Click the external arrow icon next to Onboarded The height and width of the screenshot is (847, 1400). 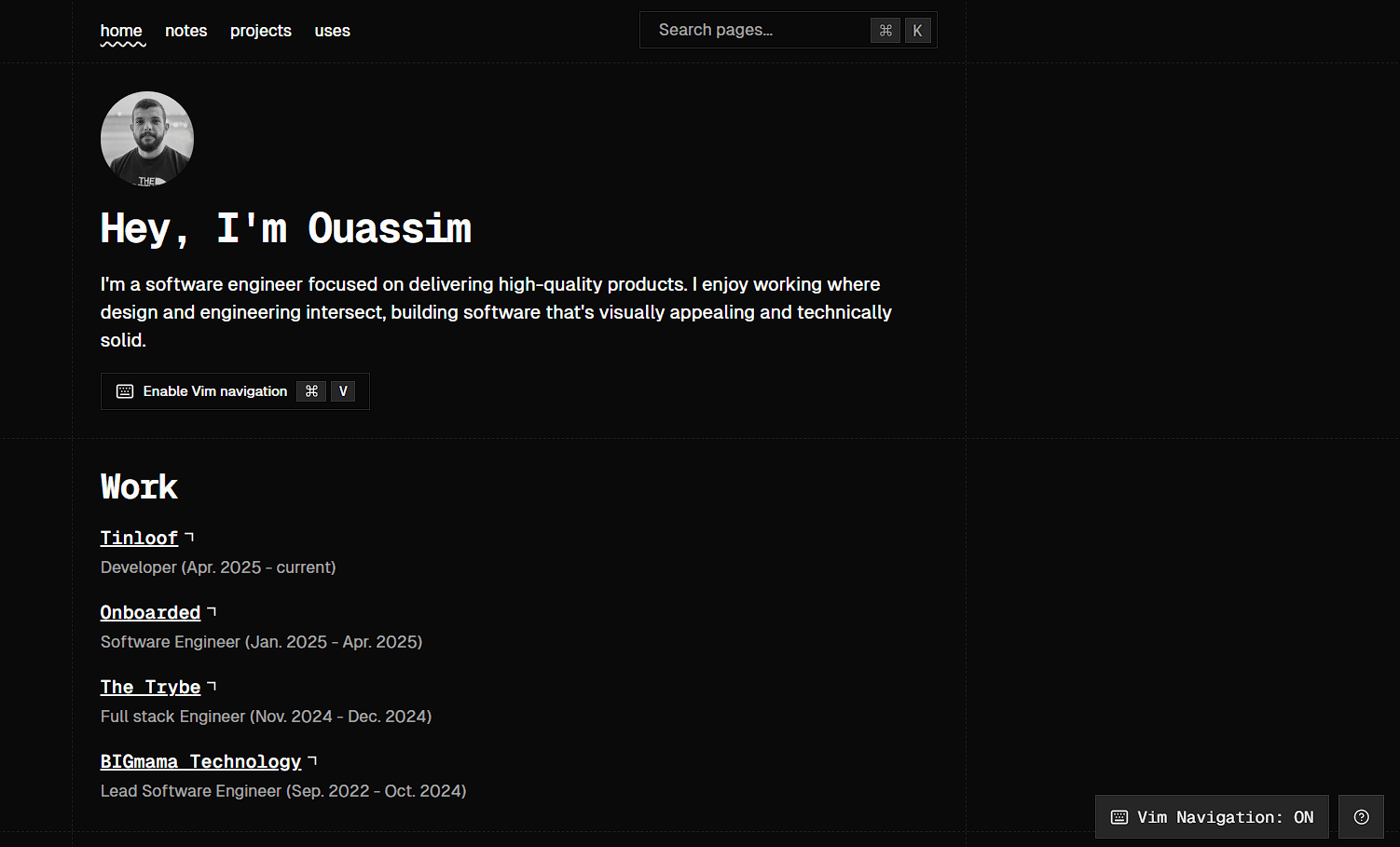(x=212, y=611)
